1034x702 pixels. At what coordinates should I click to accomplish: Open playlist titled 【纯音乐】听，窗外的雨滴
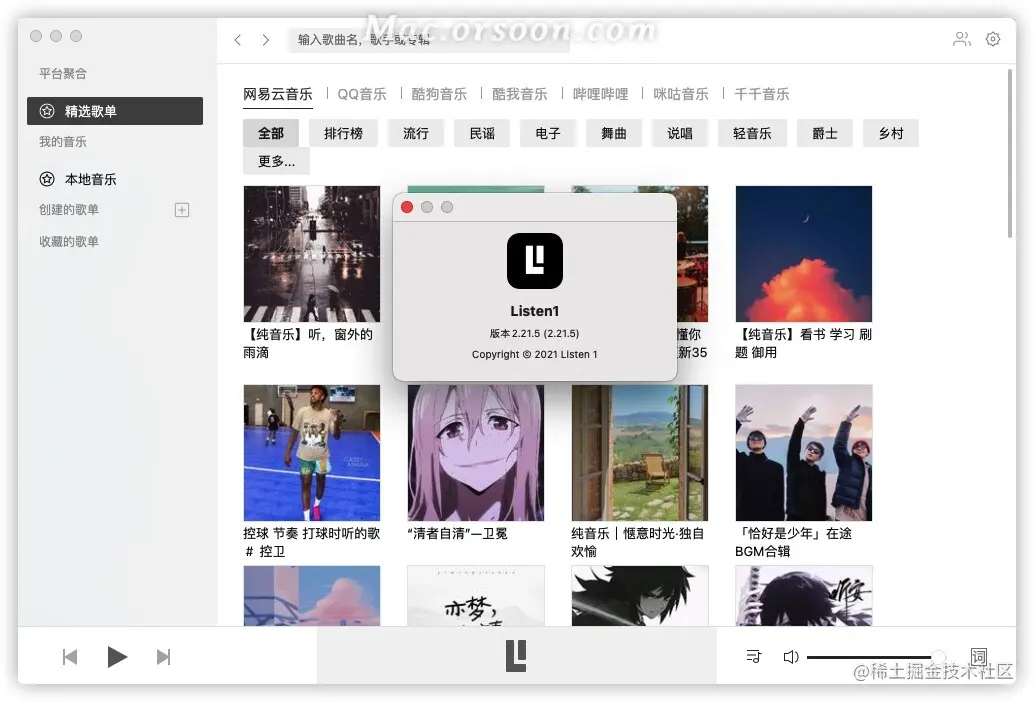tap(309, 343)
